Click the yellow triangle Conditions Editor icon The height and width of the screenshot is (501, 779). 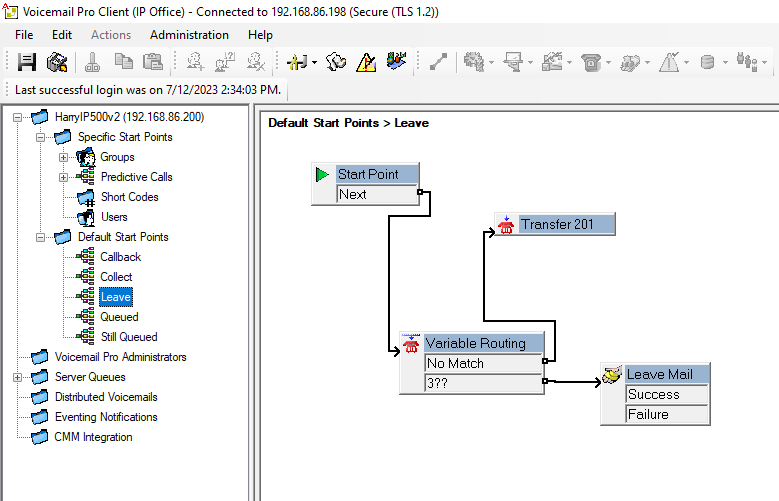[366, 62]
